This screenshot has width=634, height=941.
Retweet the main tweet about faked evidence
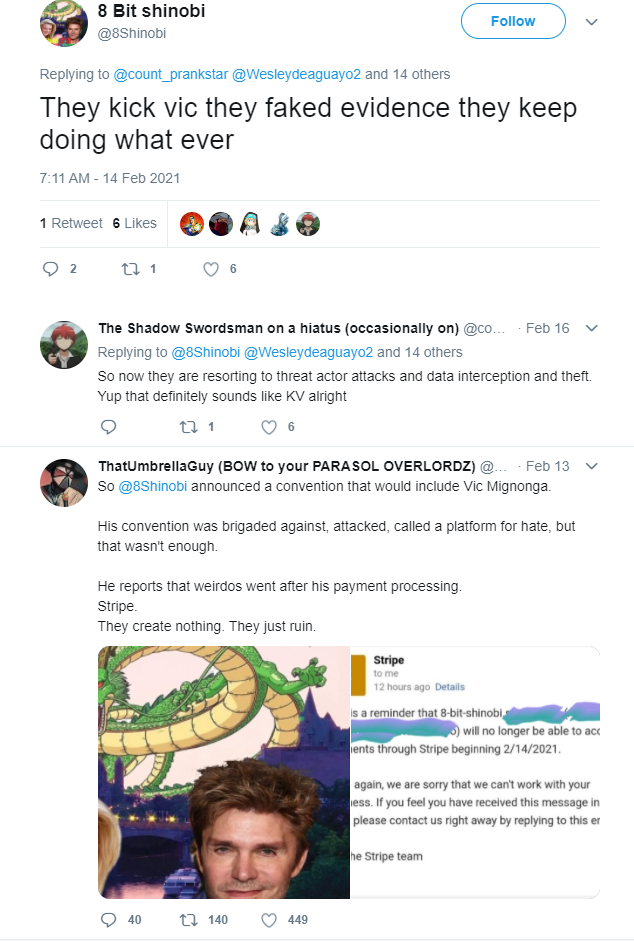tap(130, 269)
